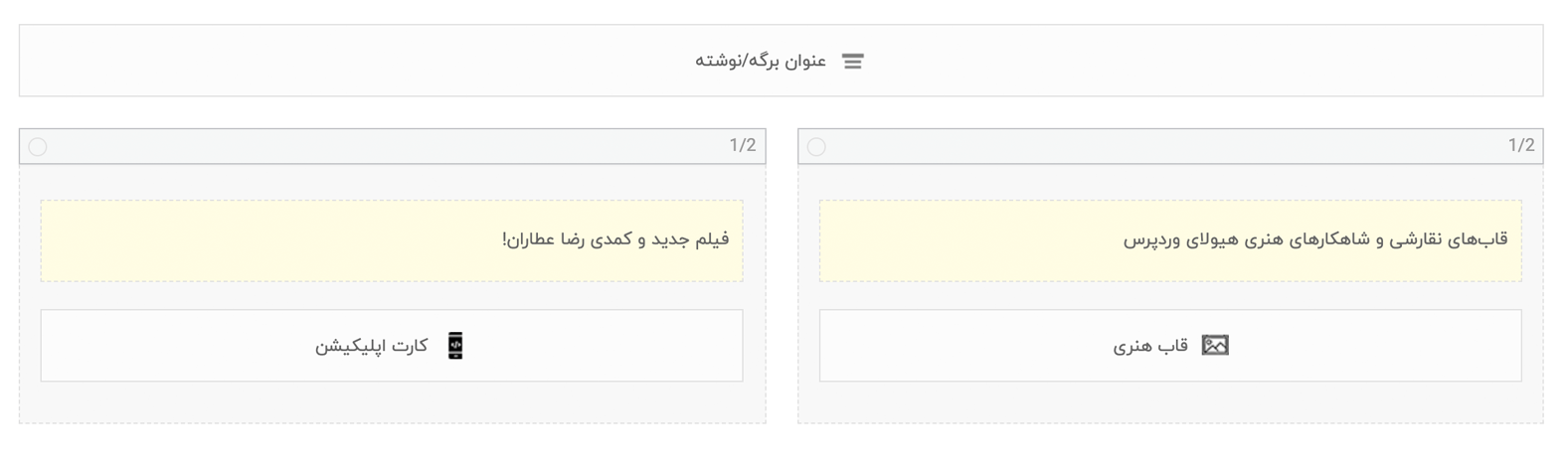Select the کارت اپلیکیشن element label
The image size is (1568, 471).
372,346
